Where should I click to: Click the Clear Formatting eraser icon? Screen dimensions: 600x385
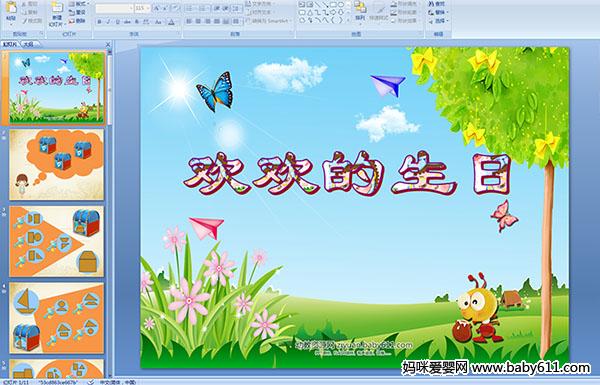(x=176, y=8)
